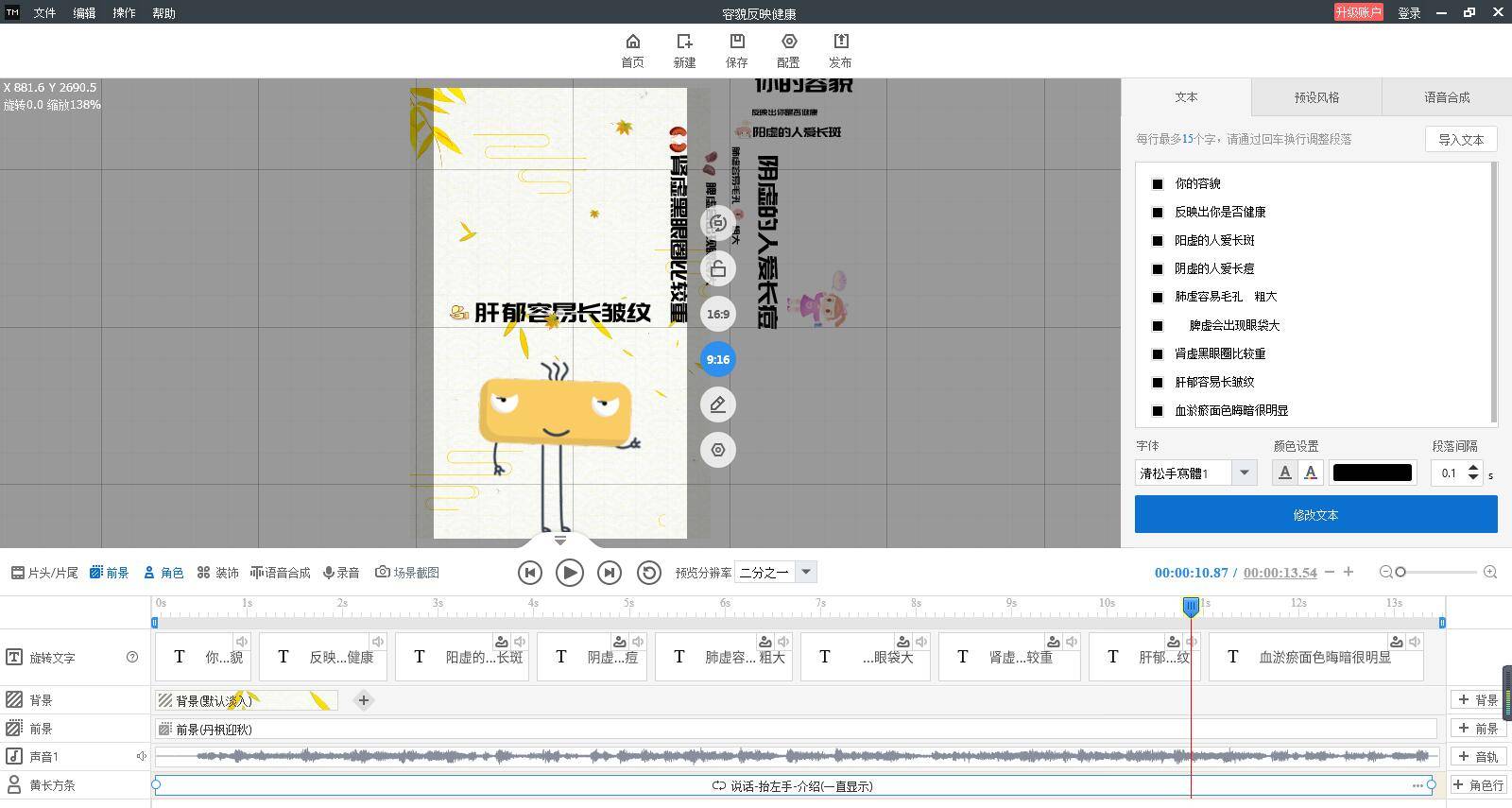Click the 配置 settings icon
1512x808 pixels.
coord(788,42)
